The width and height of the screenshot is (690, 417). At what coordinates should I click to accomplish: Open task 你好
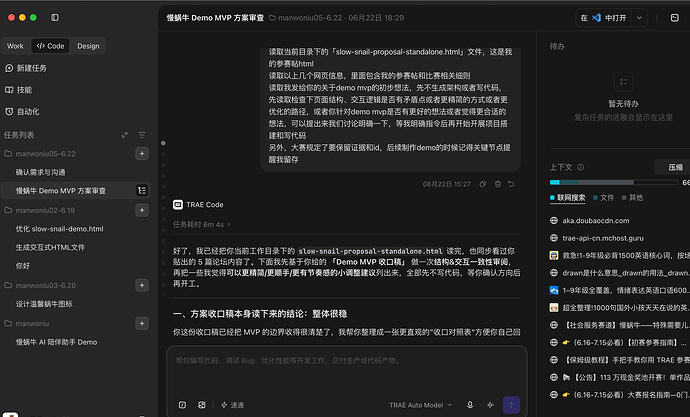pyautogui.click(x=23, y=266)
